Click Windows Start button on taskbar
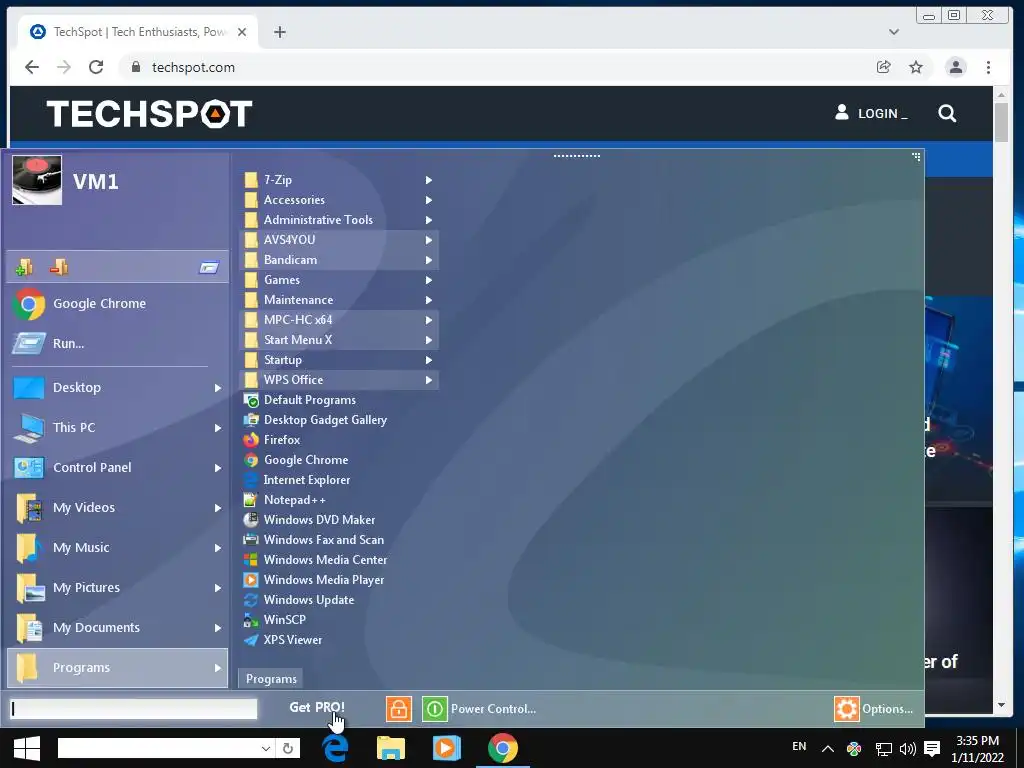Screen dimensions: 1024x768 click(27, 748)
